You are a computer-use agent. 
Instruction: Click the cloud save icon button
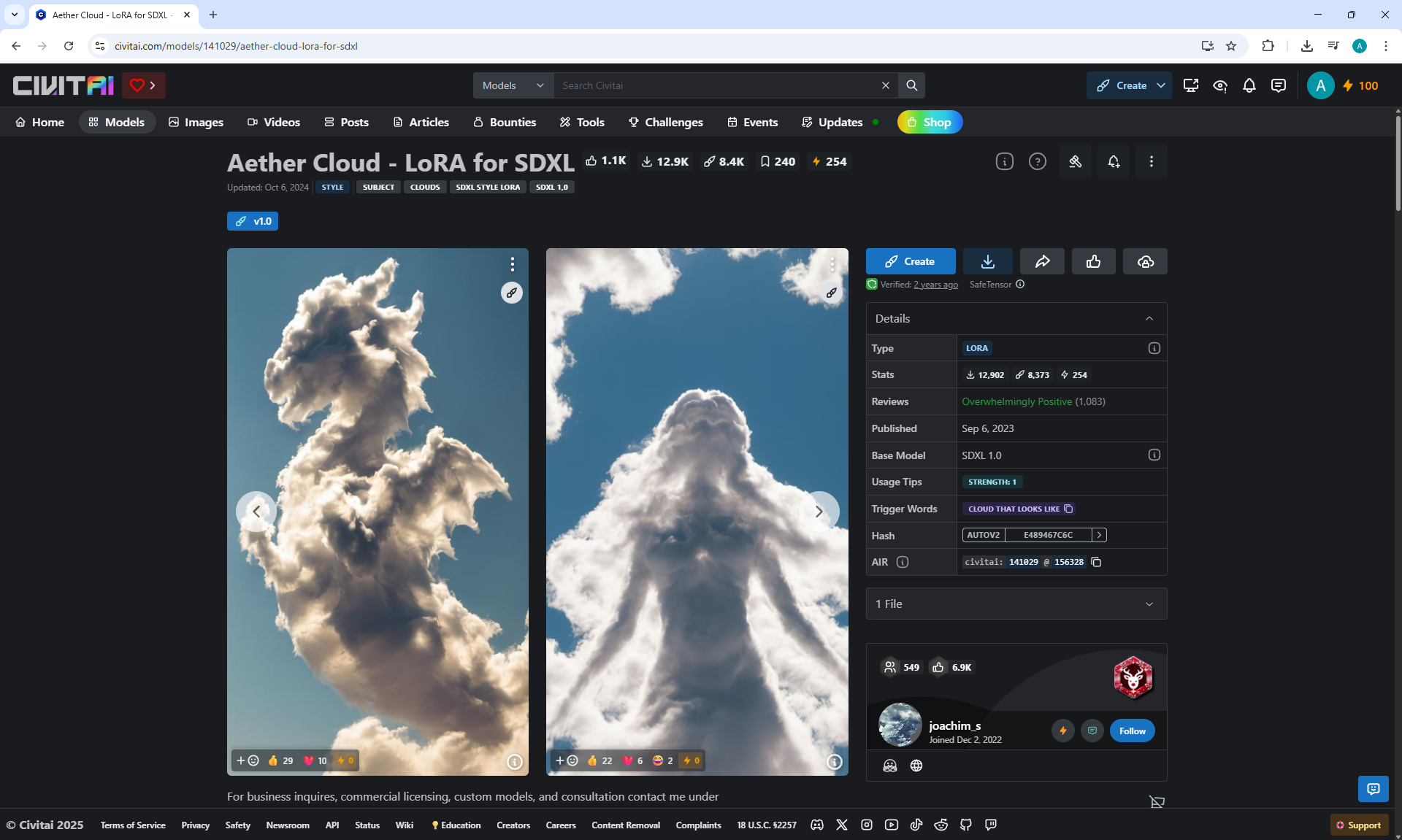[1145, 261]
